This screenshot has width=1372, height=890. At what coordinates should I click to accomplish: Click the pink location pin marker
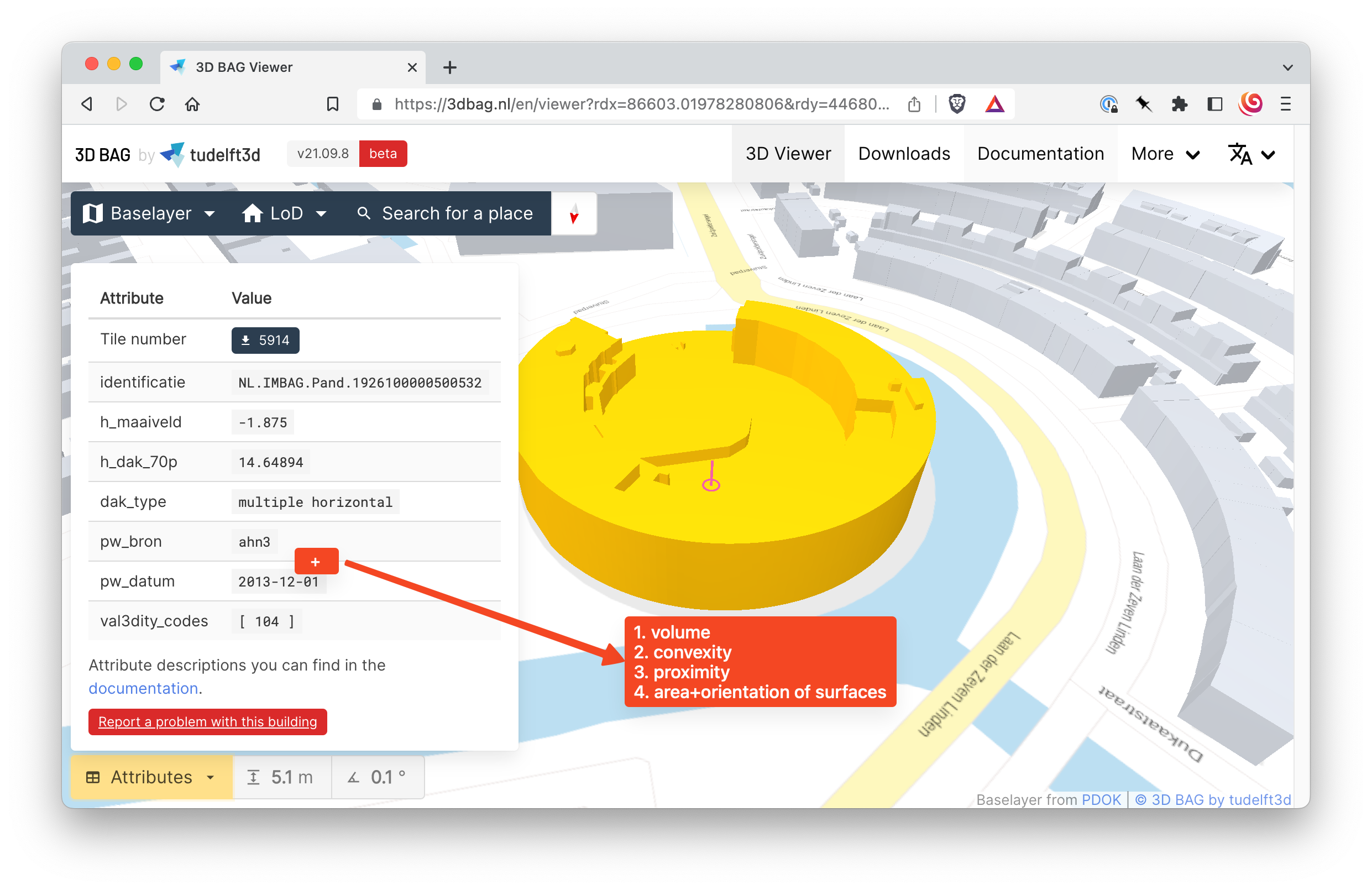click(711, 477)
